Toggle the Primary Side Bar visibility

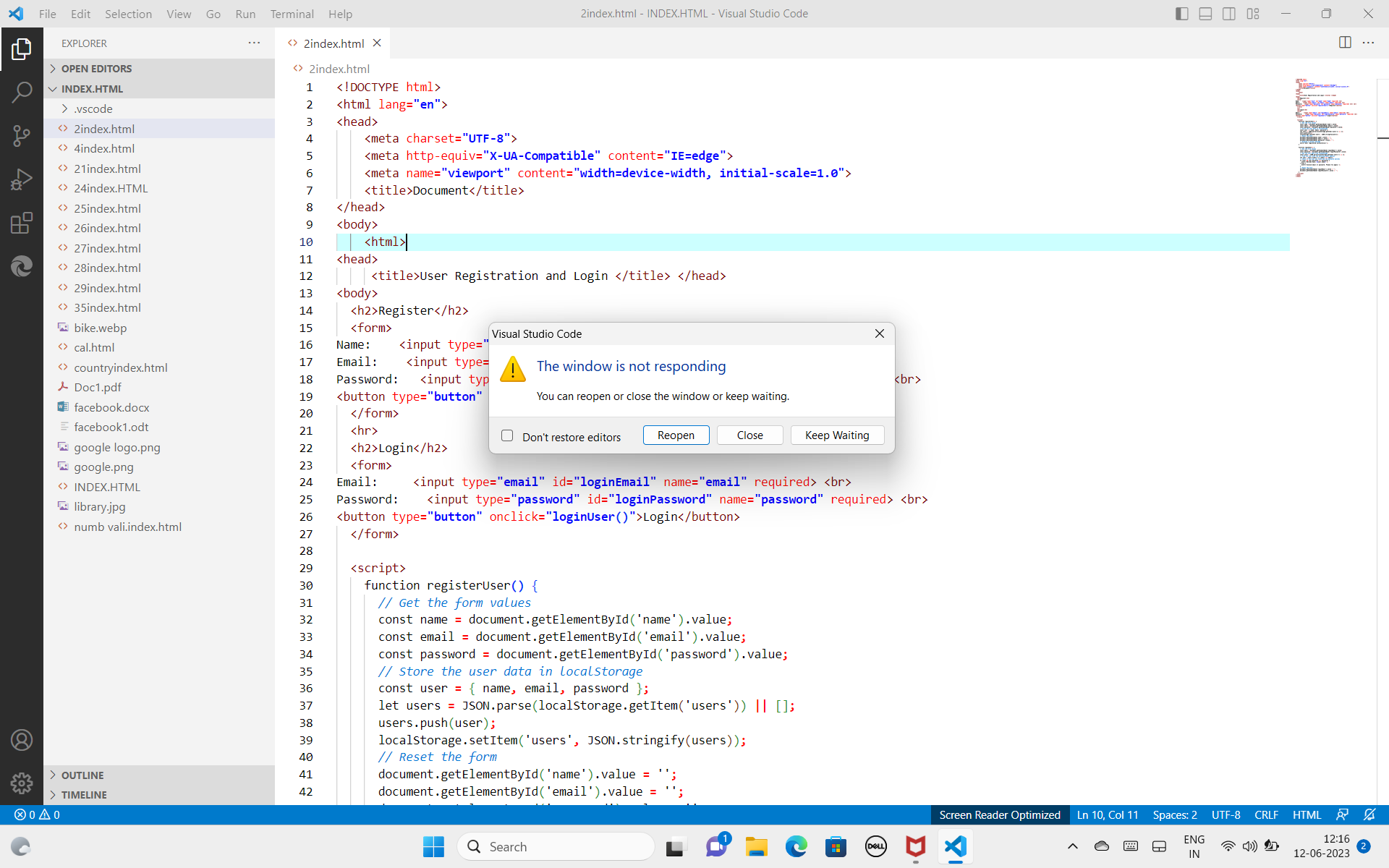point(1181,13)
